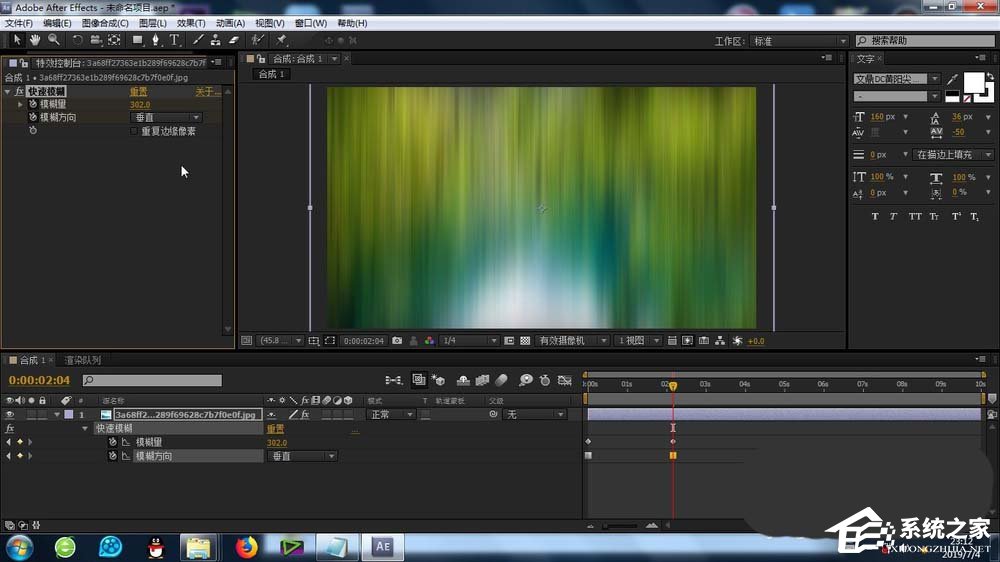Open the 效果(T) menu
Image resolution: width=1000 pixels, height=562 pixels.
click(x=191, y=23)
